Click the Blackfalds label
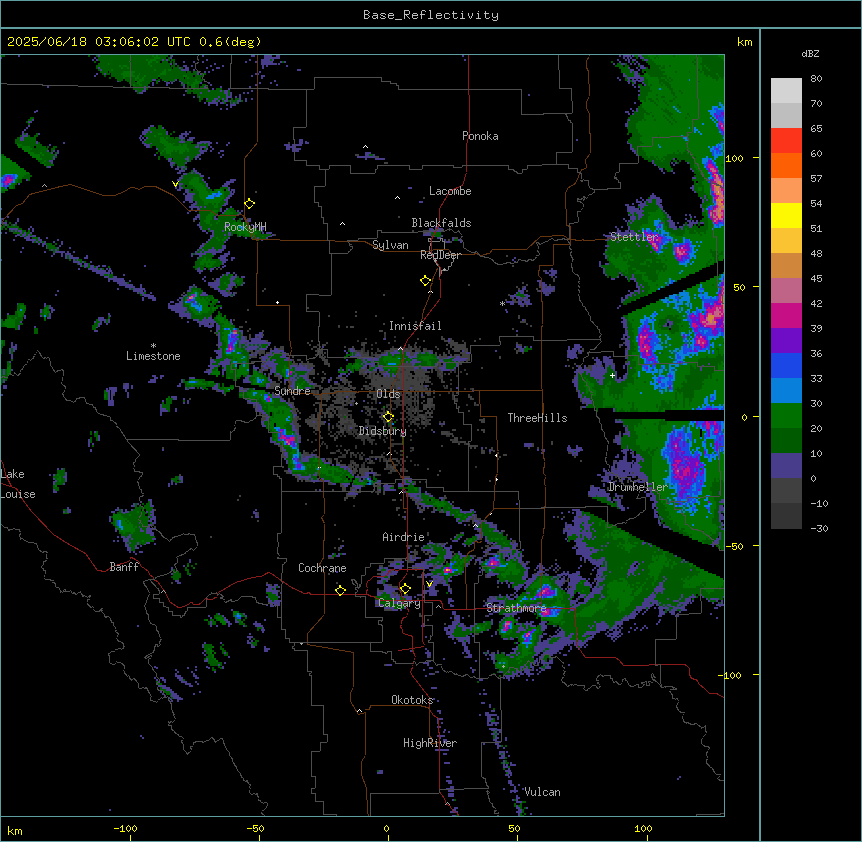 pos(441,223)
